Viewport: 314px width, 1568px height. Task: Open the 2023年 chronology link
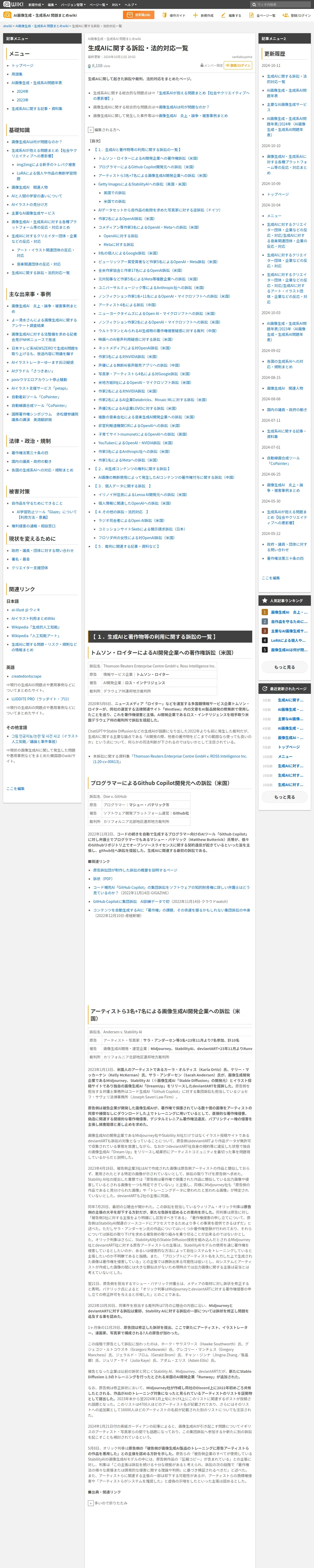pos(22,100)
